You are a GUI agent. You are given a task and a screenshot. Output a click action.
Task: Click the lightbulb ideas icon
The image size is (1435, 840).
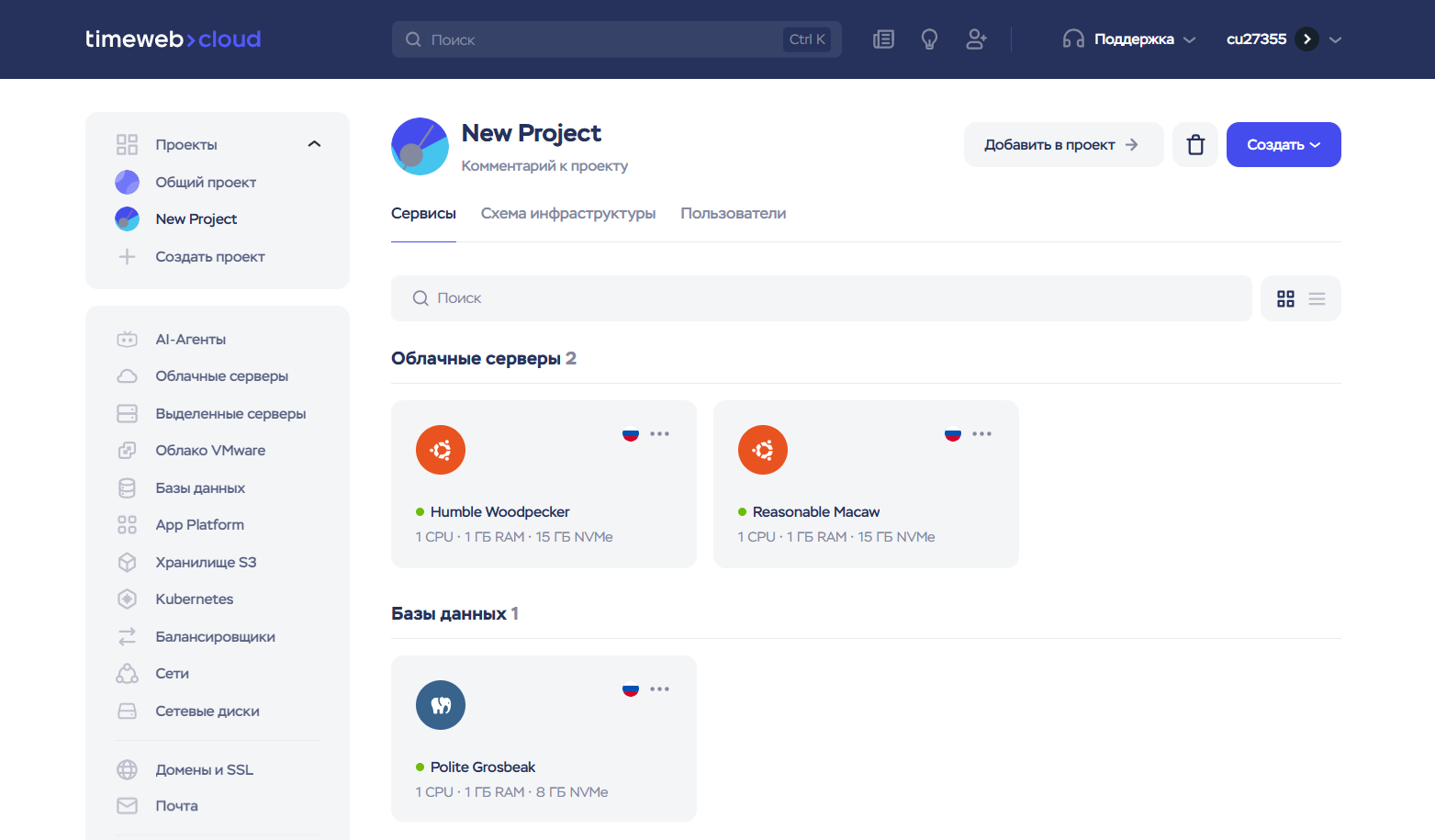tap(929, 39)
